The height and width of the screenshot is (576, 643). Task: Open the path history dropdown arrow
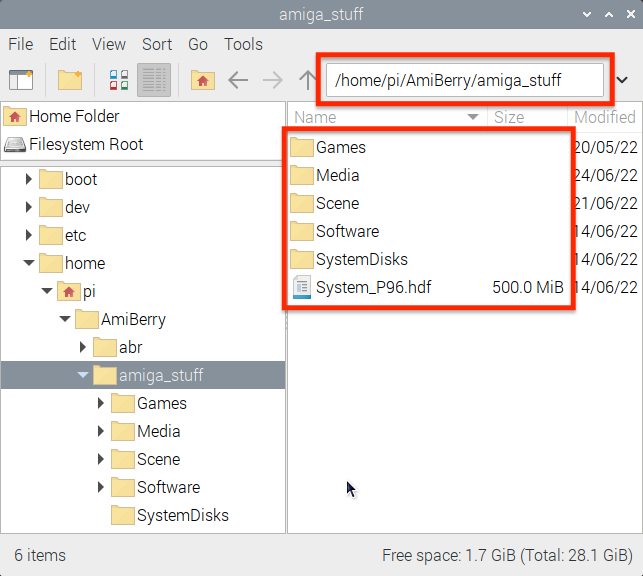(622, 80)
